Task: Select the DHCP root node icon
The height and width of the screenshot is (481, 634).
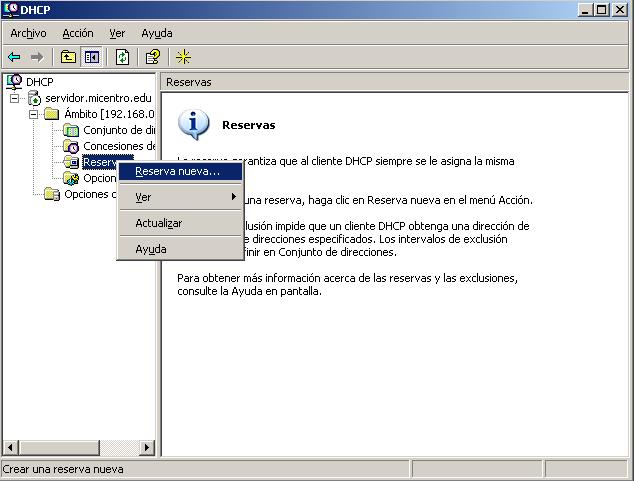Action: coord(14,81)
